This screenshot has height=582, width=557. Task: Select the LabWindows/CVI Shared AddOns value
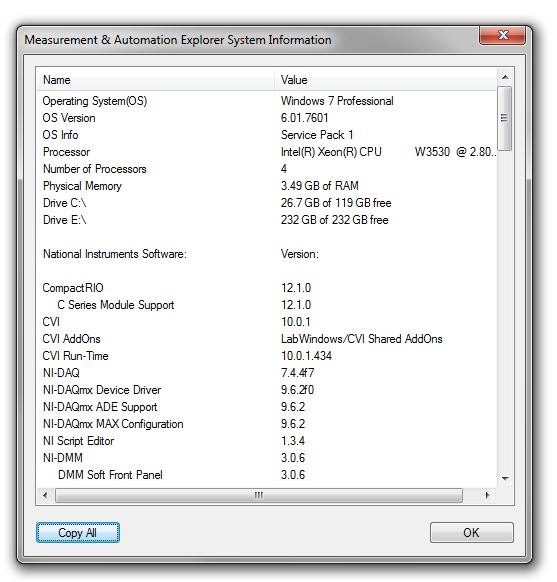tap(362, 339)
